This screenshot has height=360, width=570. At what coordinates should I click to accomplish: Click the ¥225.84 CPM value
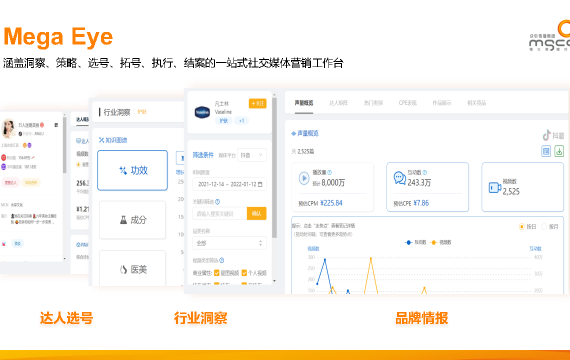(x=331, y=203)
